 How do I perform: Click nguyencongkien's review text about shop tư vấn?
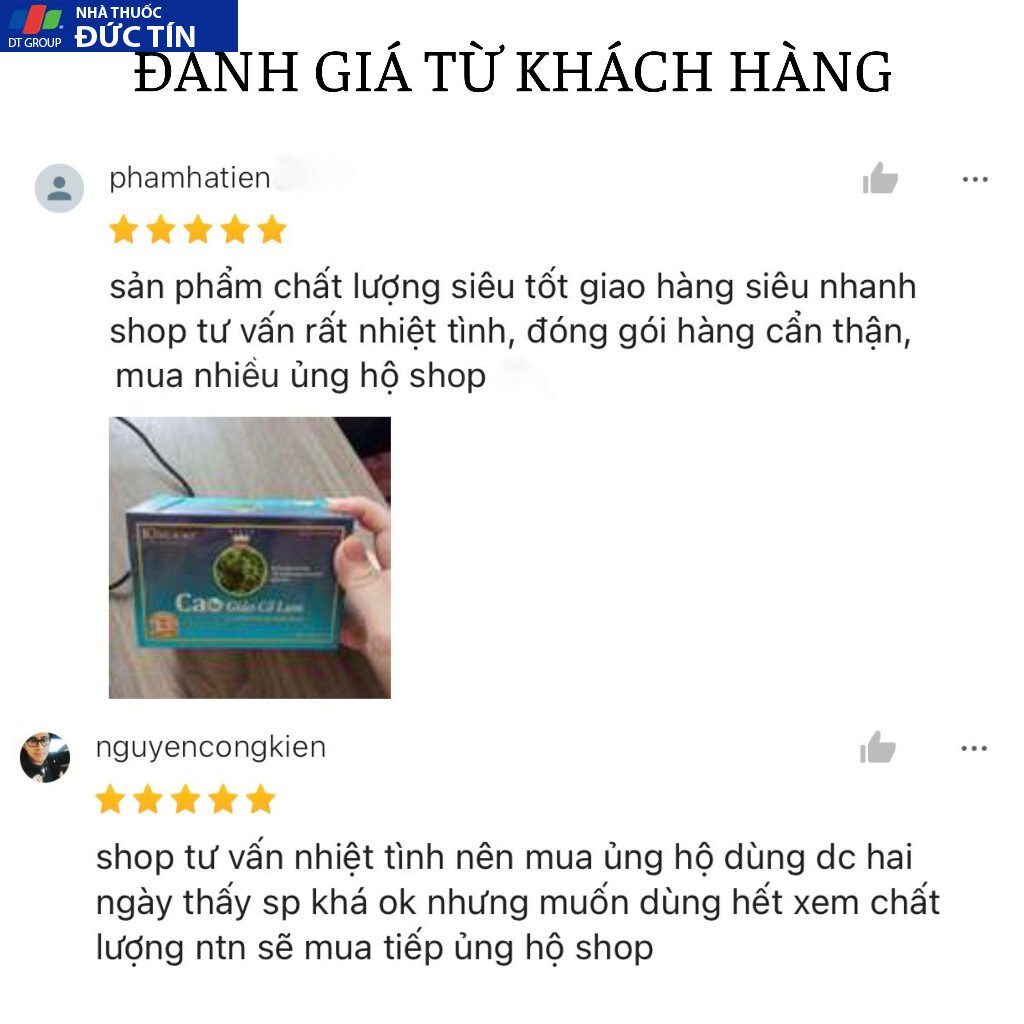click(x=517, y=903)
